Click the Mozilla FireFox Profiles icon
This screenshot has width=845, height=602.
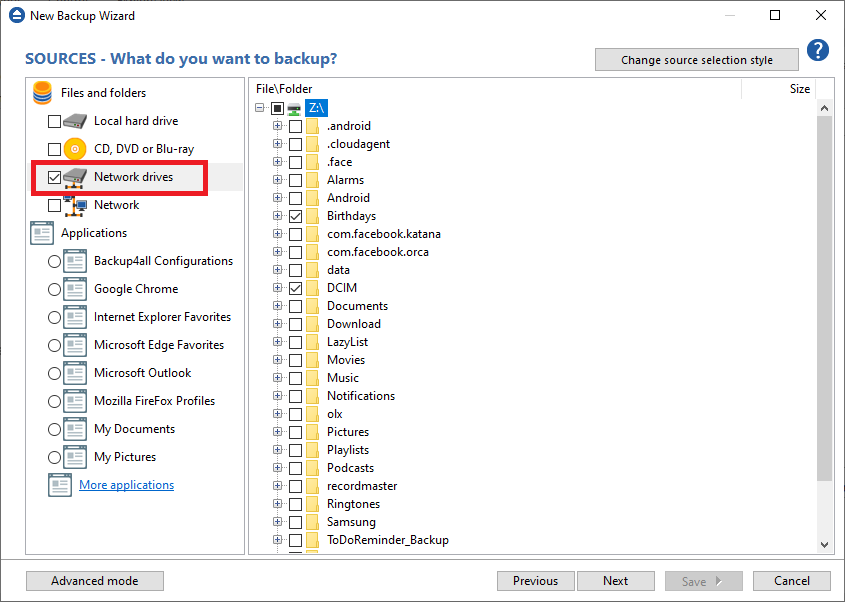click(75, 401)
